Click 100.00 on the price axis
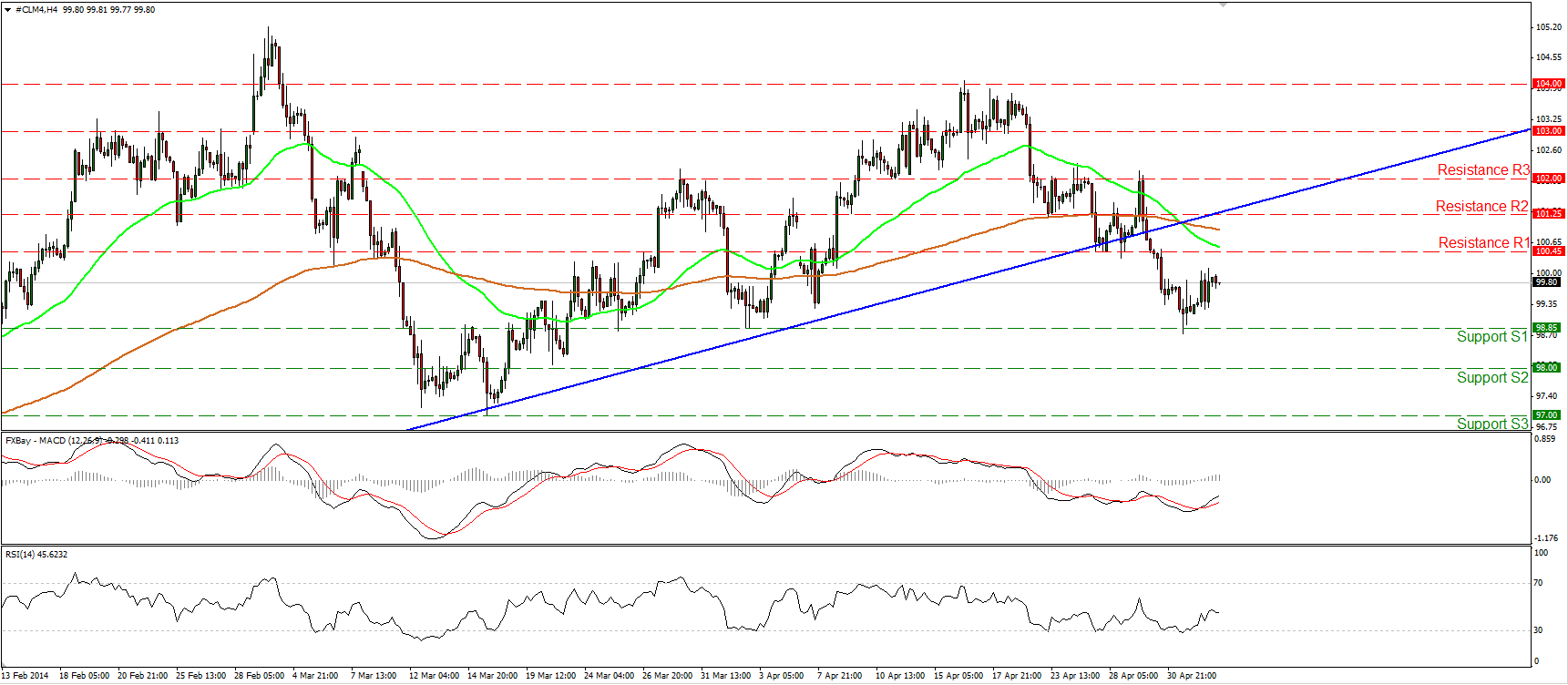The image size is (1568, 685). pos(1548,273)
